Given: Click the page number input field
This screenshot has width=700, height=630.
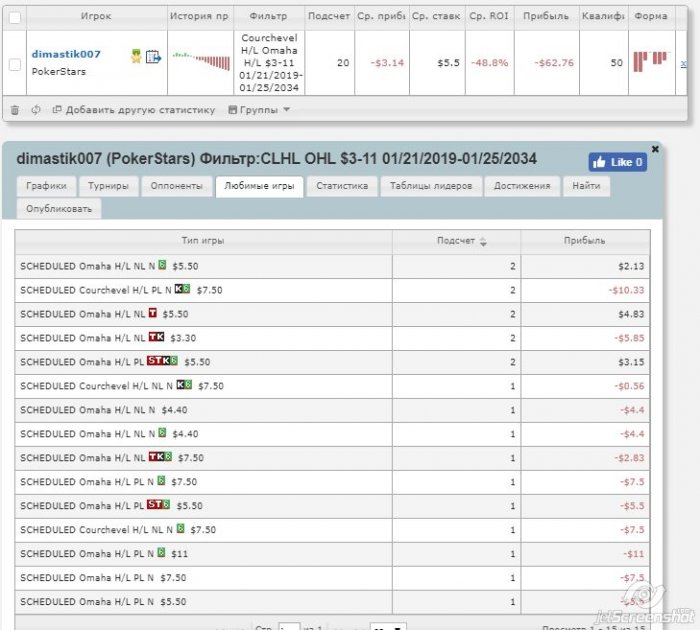Looking at the screenshot, I should tap(289, 626).
